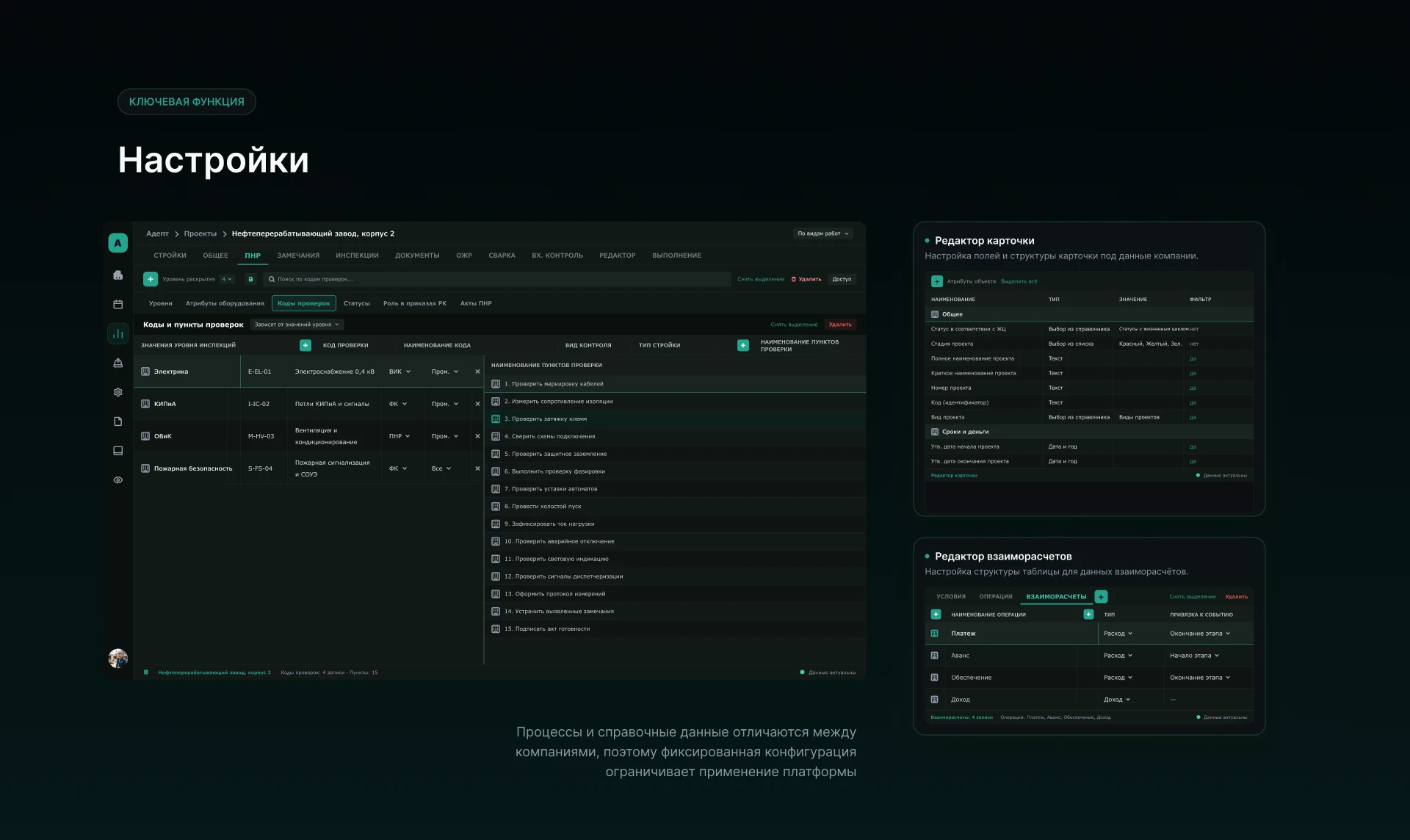Viewport: 1410px width, 840px height.
Task: Select the Аванс row checkbox icon
Action: pos(934,655)
